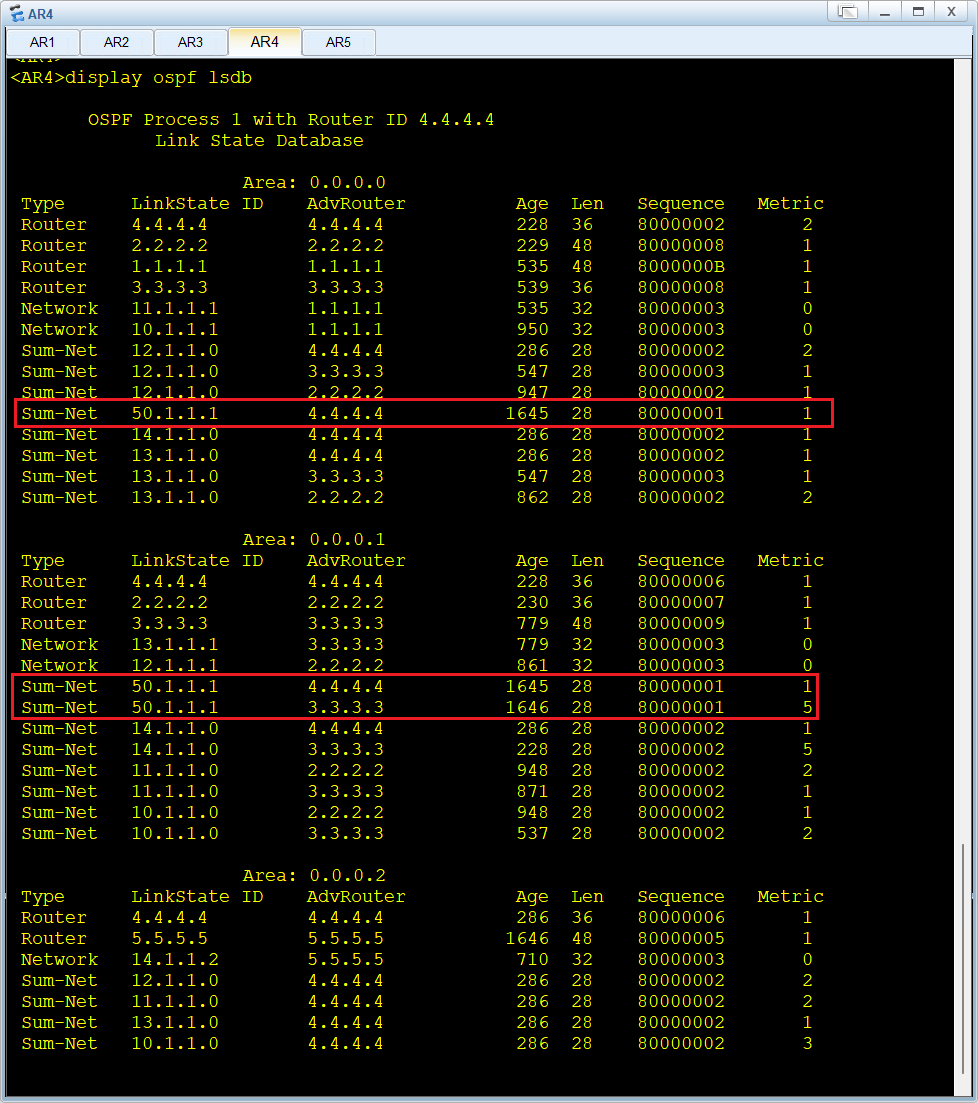The width and height of the screenshot is (978, 1103).
Task: Click the restore-down window icon left of minimize
Action: click(x=848, y=12)
